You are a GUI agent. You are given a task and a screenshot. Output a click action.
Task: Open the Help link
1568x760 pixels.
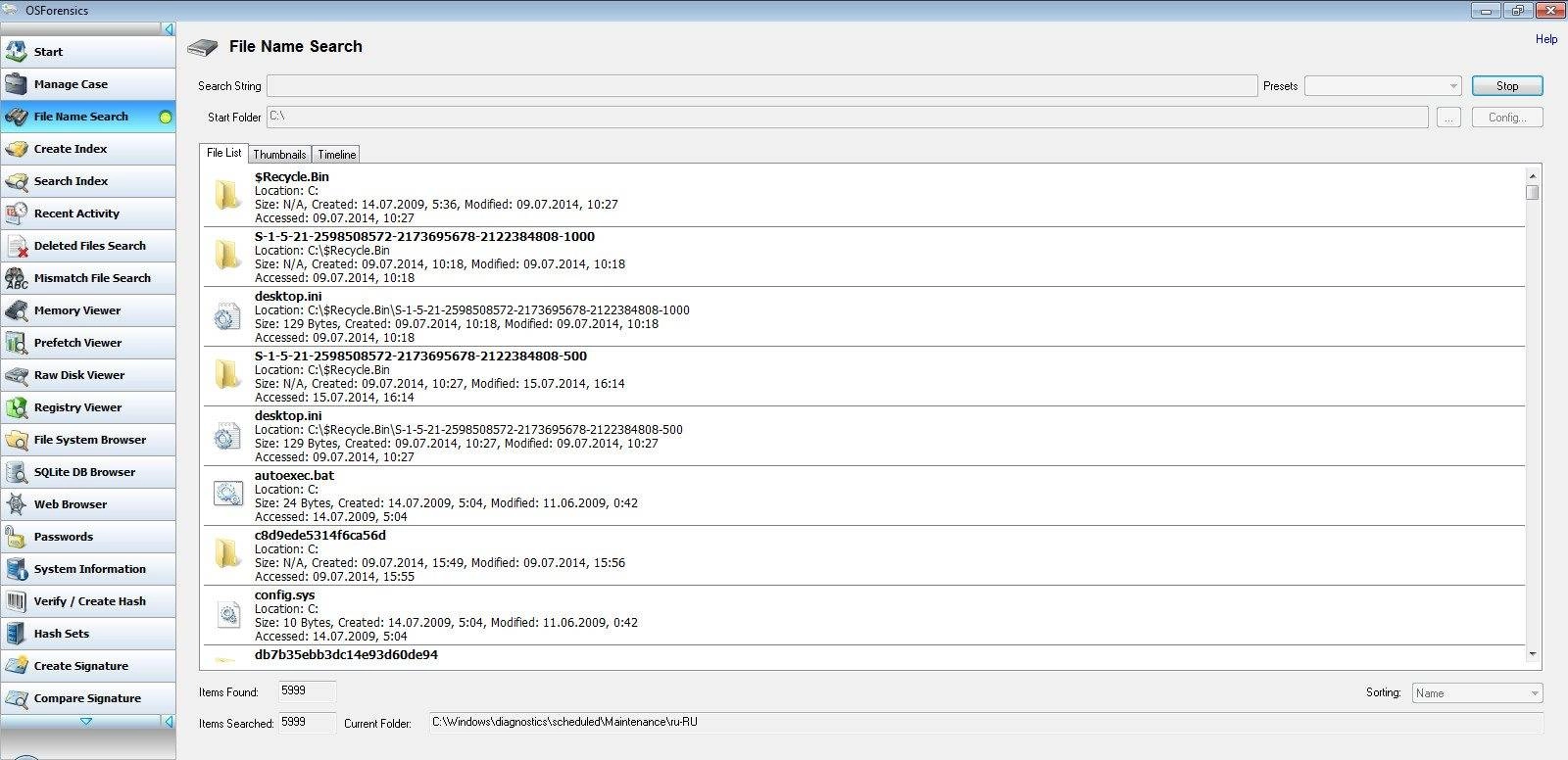(x=1546, y=39)
